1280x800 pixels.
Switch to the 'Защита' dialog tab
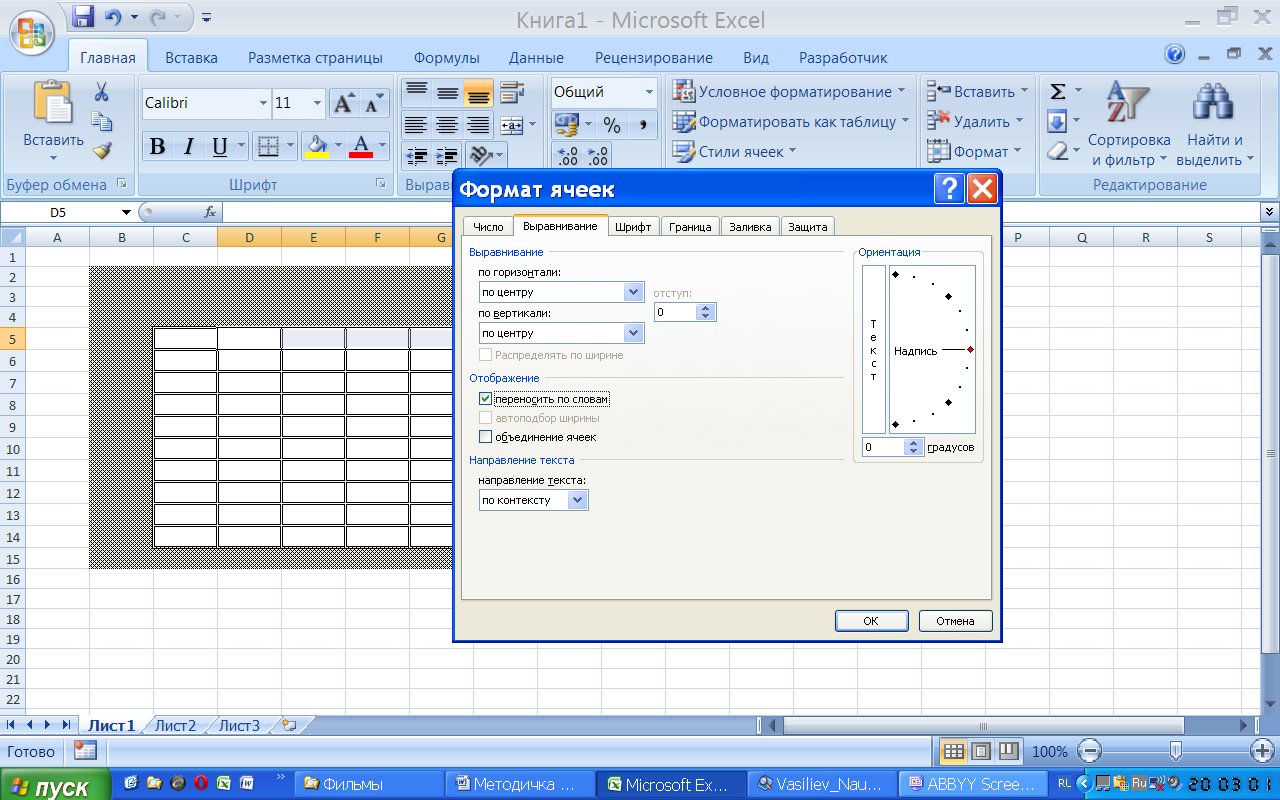coord(807,227)
